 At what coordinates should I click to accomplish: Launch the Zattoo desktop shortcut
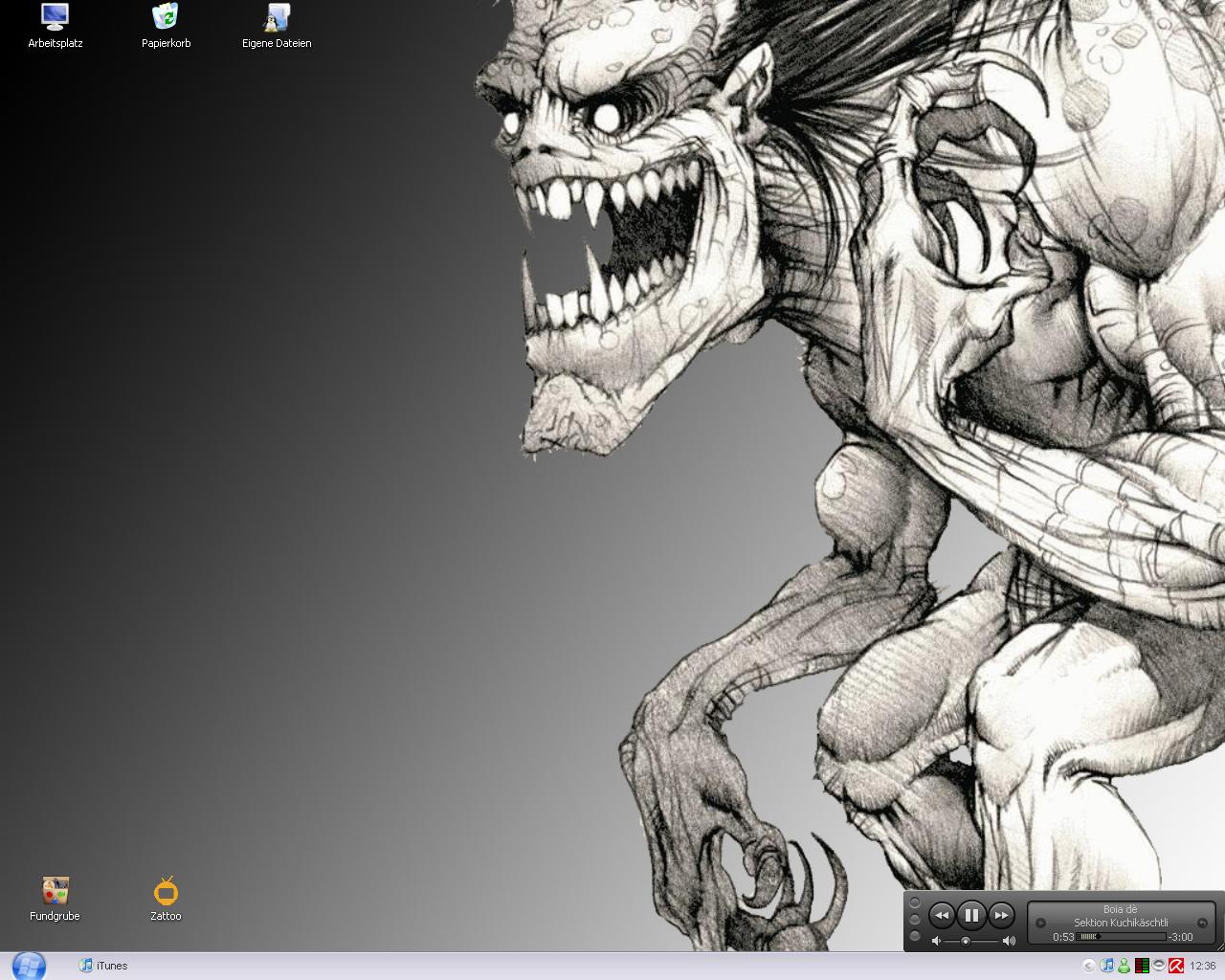click(166, 899)
